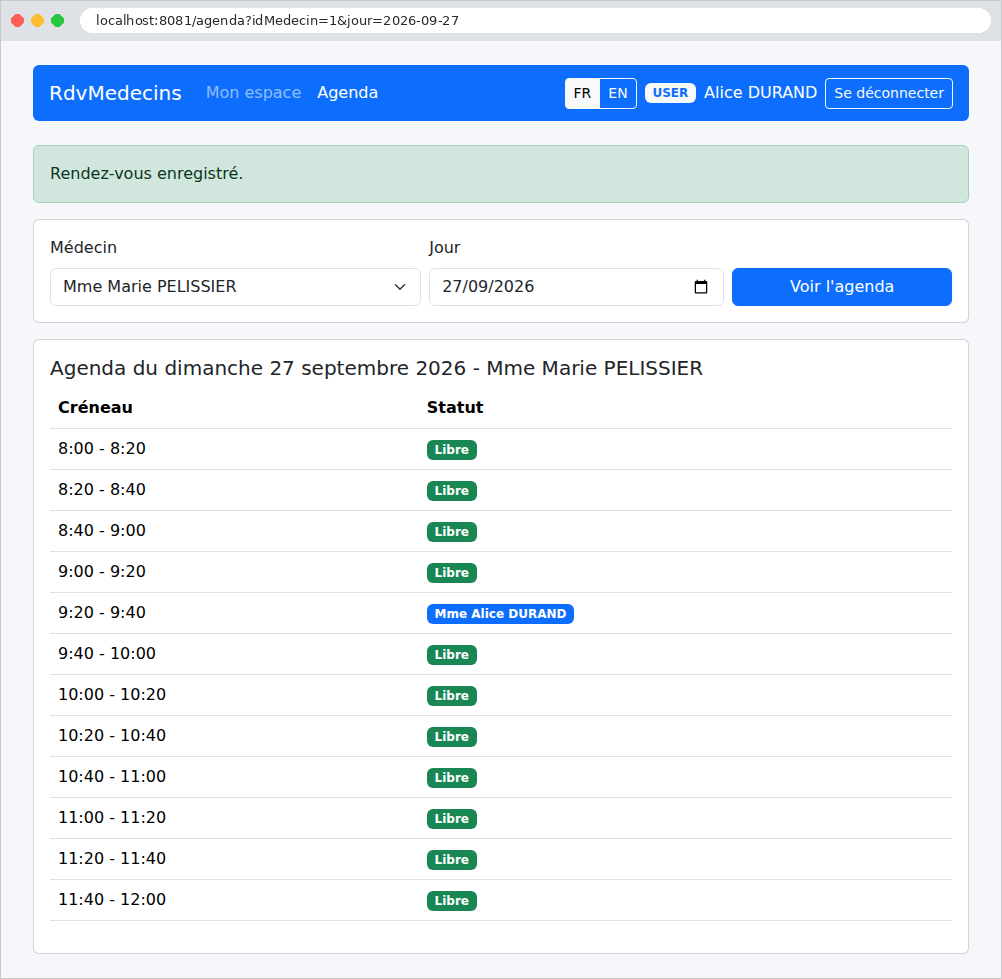Click the Libre badge for 8:00 - 8:20
Image resolution: width=1002 pixels, height=979 pixels.
pos(452,450)
